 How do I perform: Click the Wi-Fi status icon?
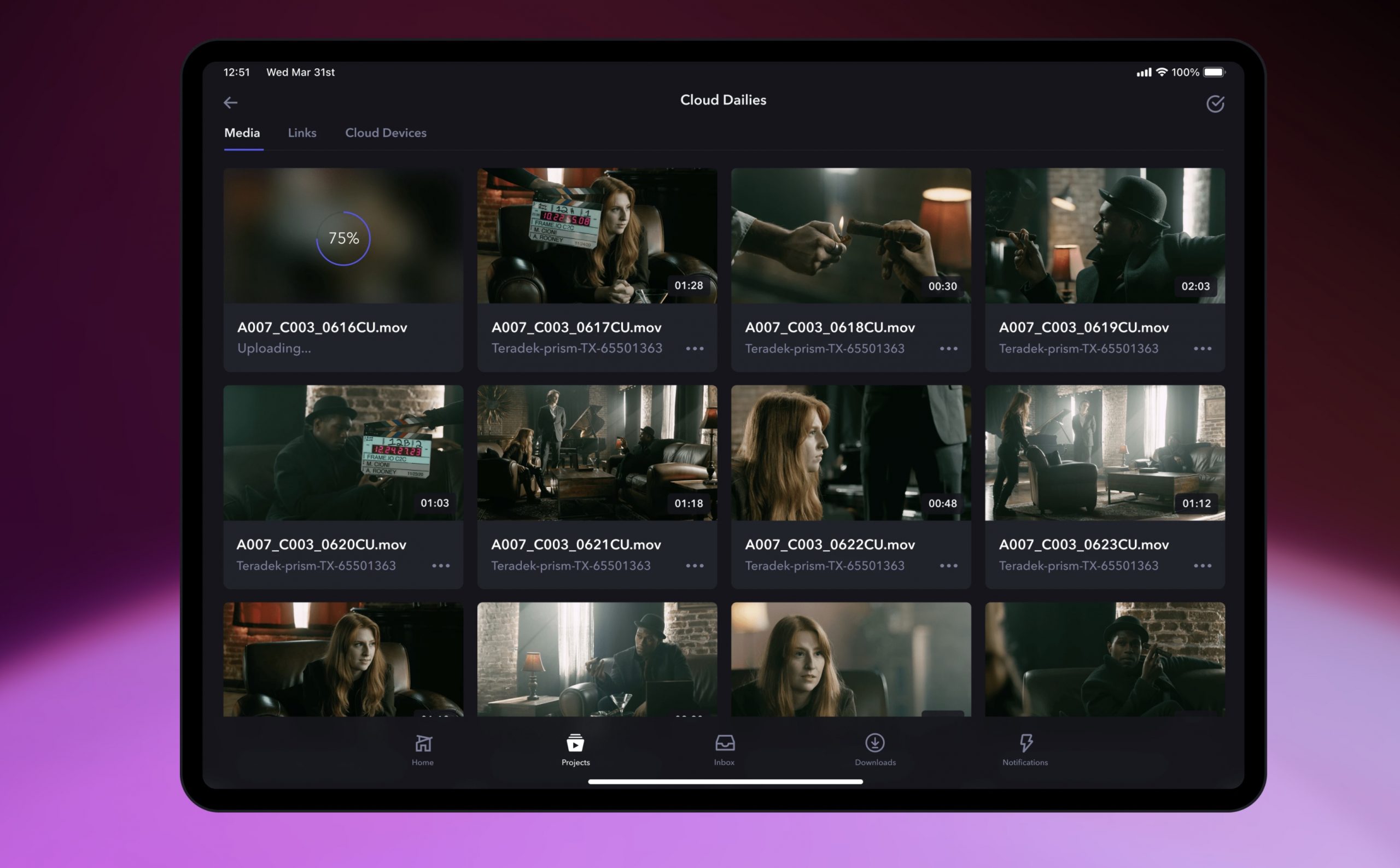click(x=1162, y=72)
